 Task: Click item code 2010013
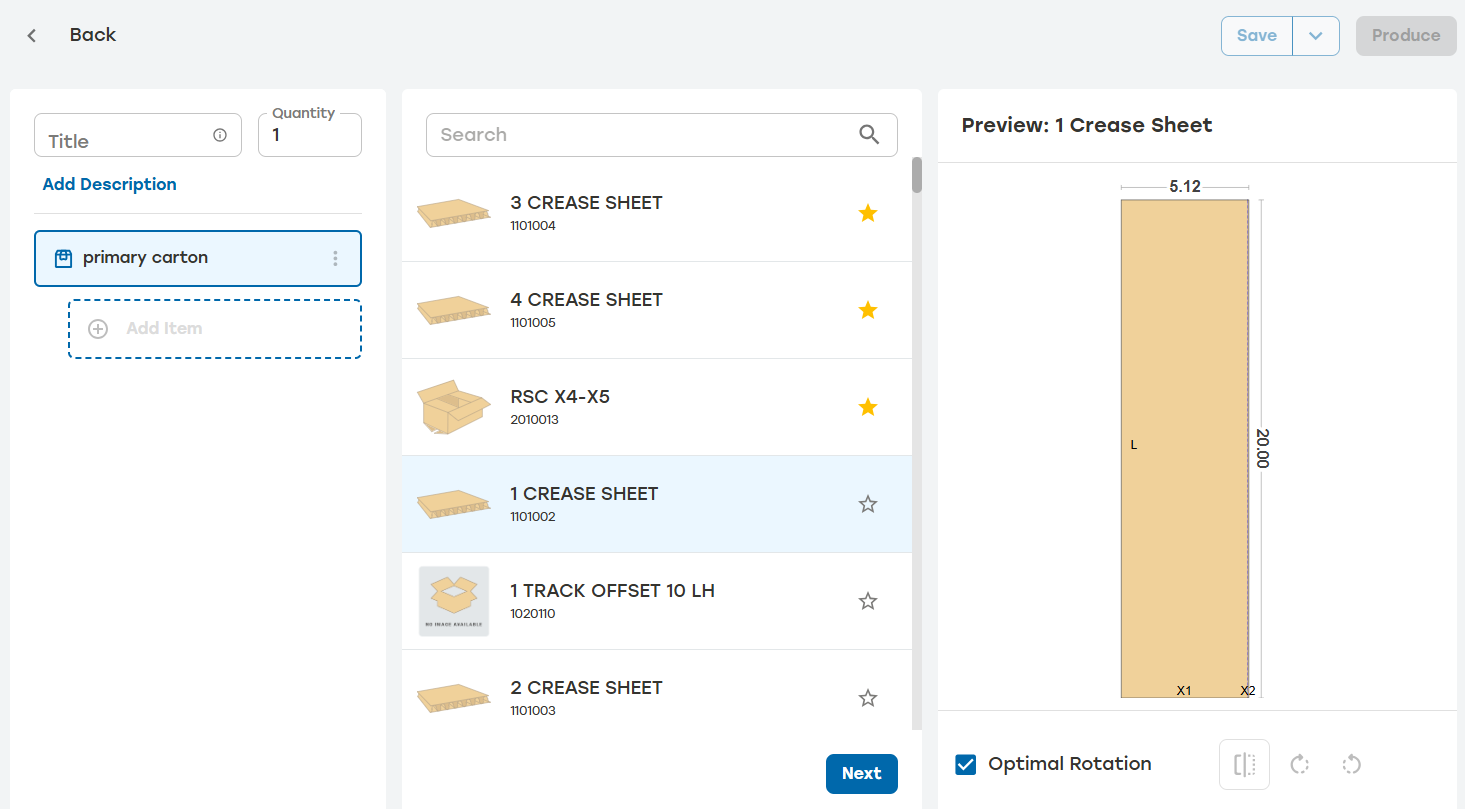[x=534, y=420]
